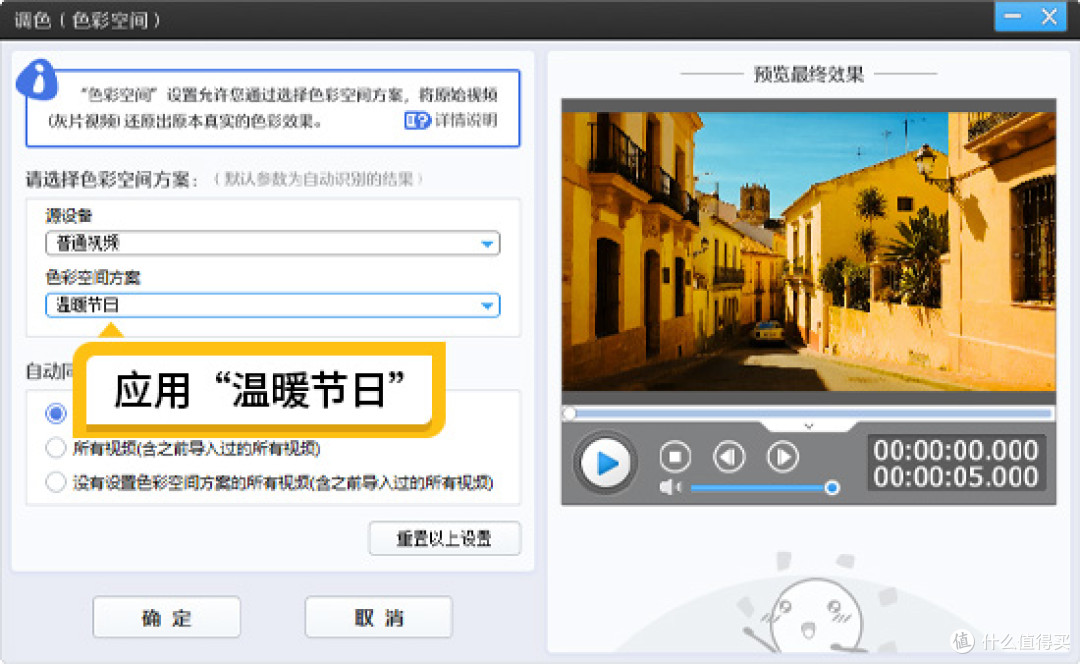Click the 取消 button
The width and height of the screenshot is (1080, 664).
(x=378, y=617)
